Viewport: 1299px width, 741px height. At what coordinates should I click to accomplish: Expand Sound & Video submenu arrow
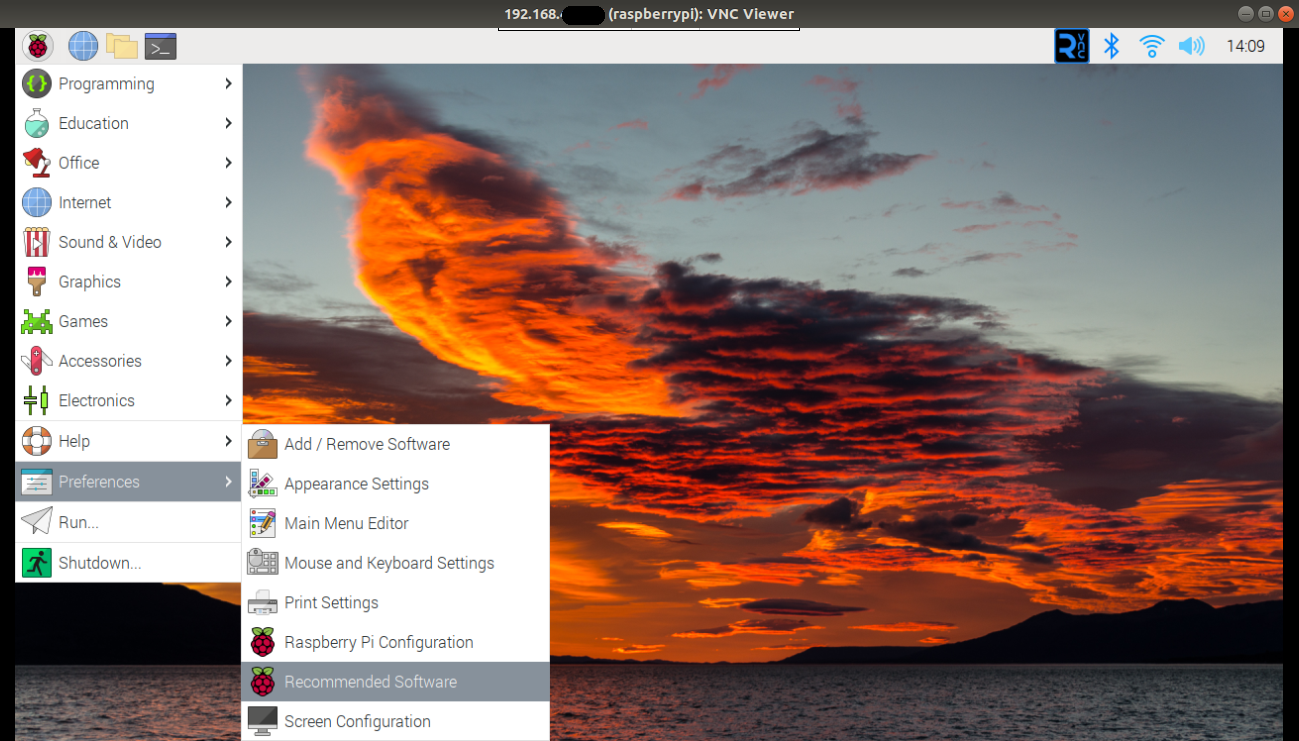click(x=228, y=242)
